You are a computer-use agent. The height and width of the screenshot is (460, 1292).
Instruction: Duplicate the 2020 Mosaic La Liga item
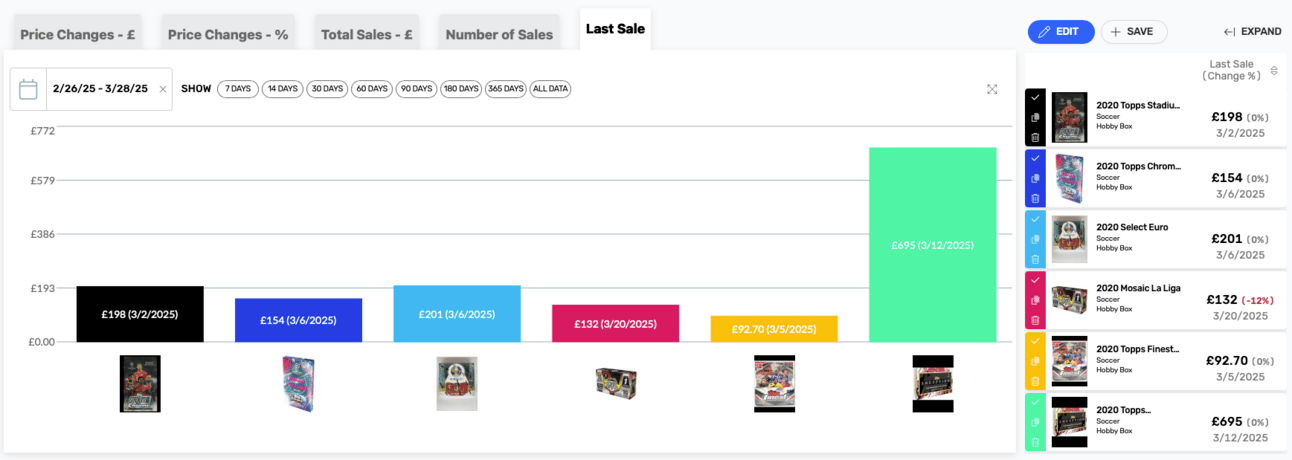(1035, 300)
